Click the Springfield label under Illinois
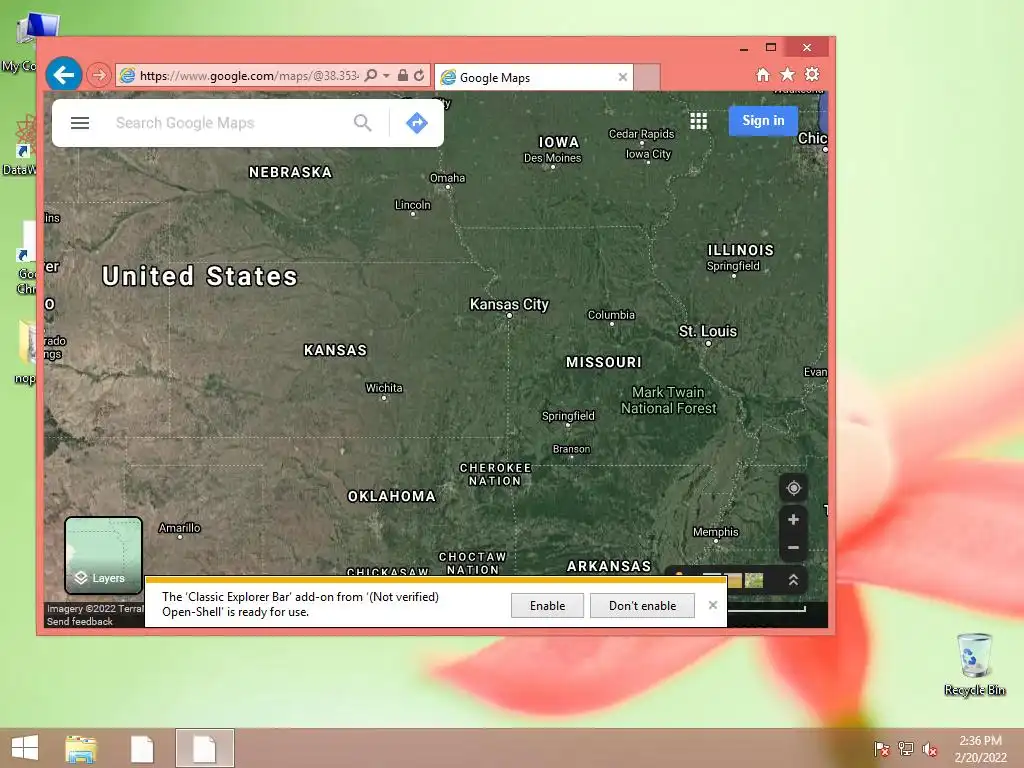 [x=733, y=266]
